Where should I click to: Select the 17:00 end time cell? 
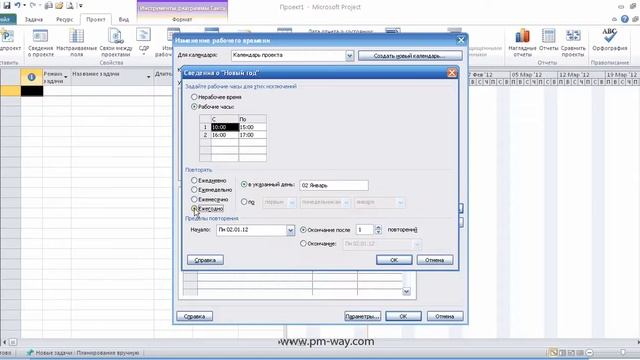[x=253, y=135]
